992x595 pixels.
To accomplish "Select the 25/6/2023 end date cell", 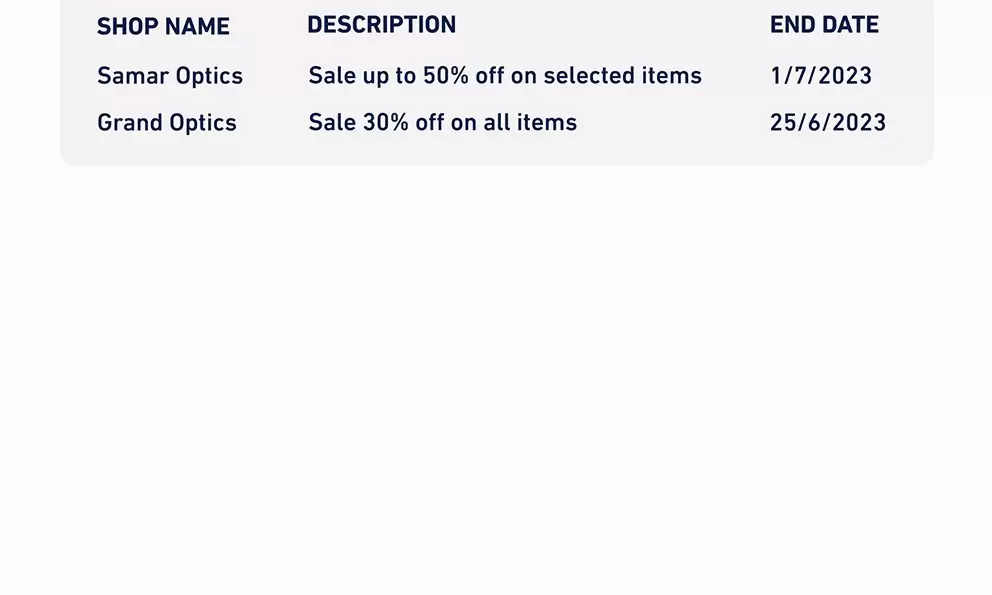I will [828, 123].
